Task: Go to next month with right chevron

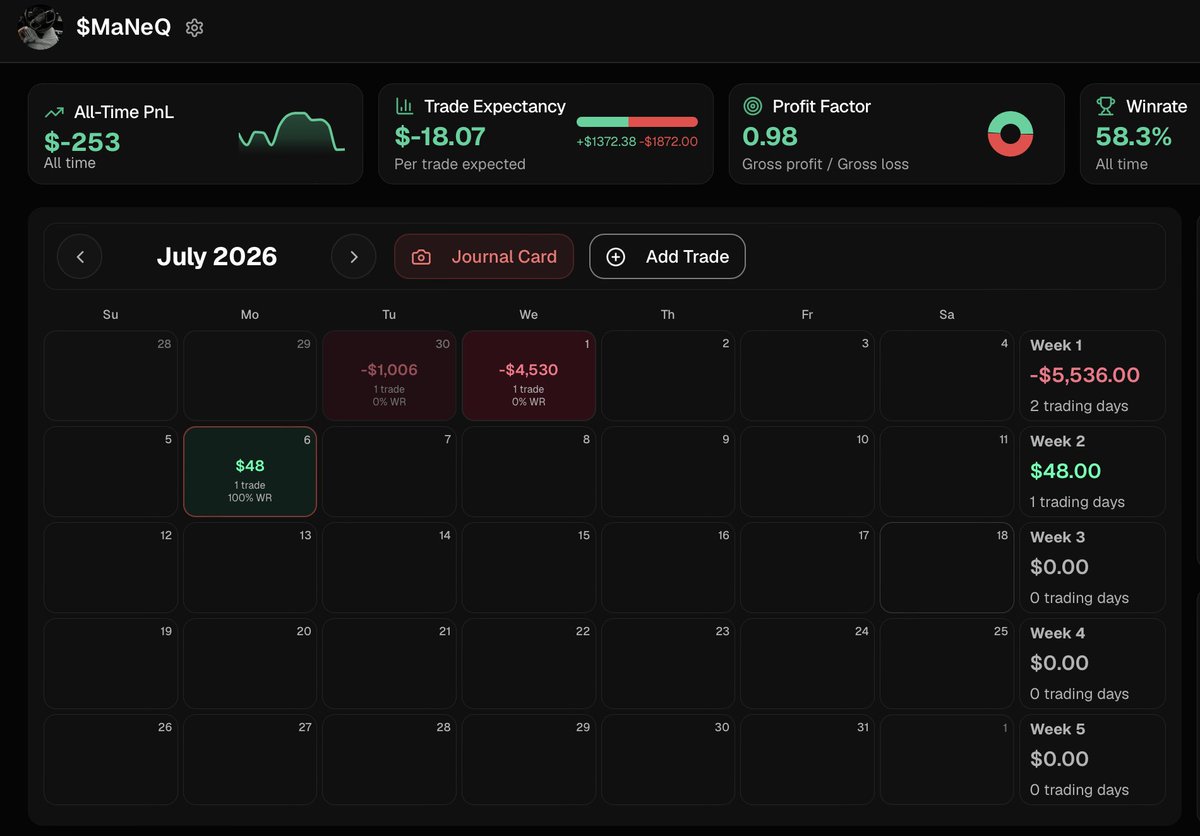Action: click(354, 257)
